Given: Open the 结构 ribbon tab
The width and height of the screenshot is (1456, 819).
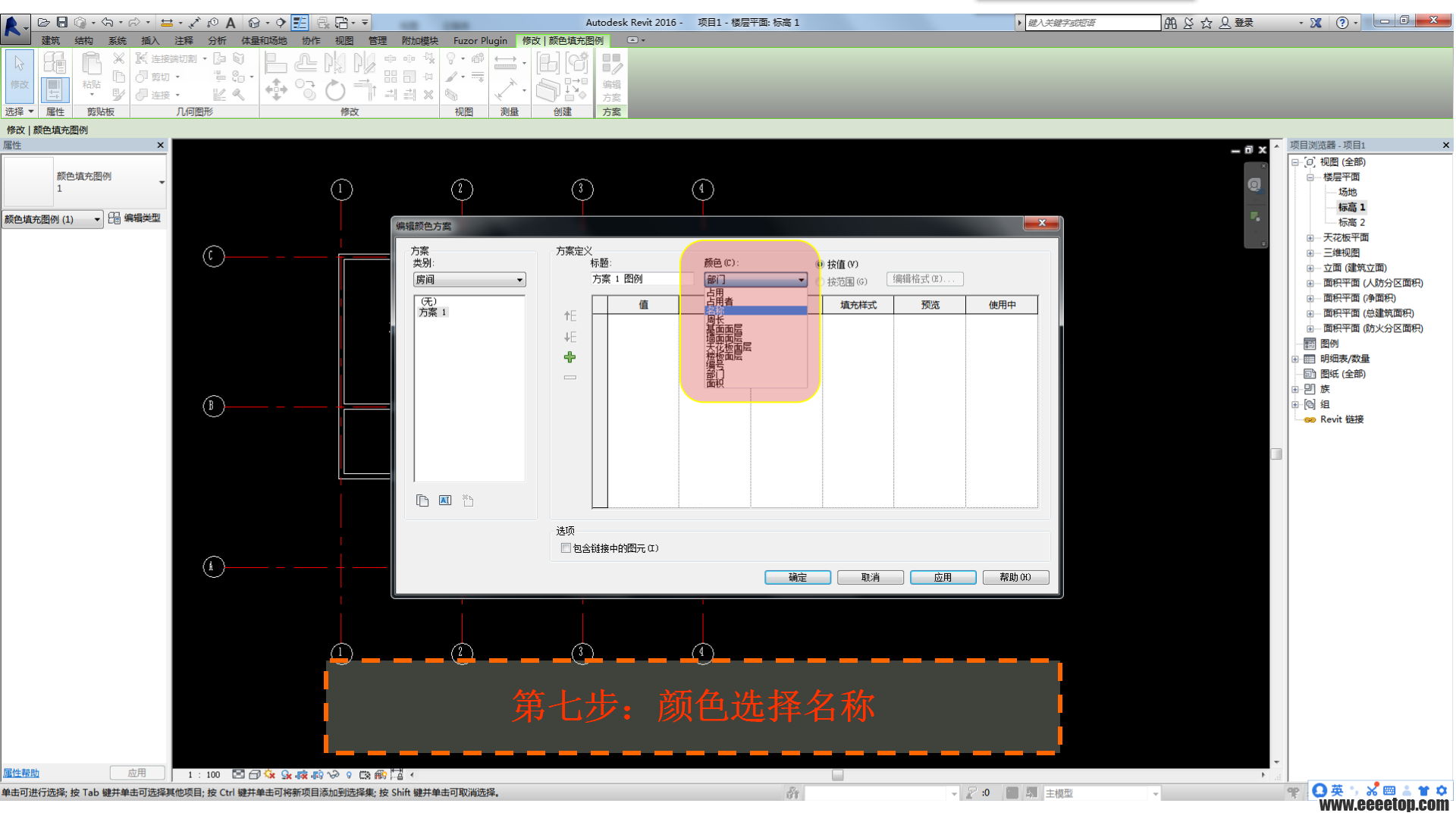Looking at the screenshot, I should [x=84, y=41].
